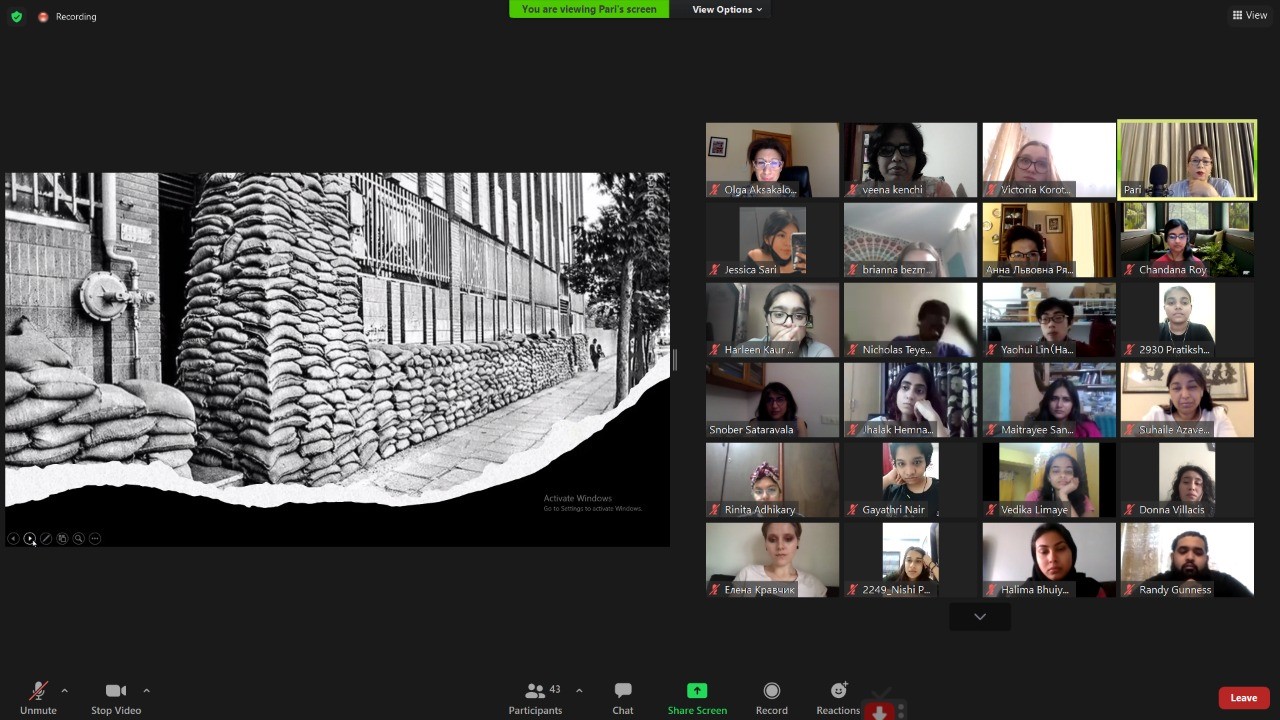Expand the arrow next to Participants count
The height and width of the screenshot is (720, 1280).
(x=579, y=690)
